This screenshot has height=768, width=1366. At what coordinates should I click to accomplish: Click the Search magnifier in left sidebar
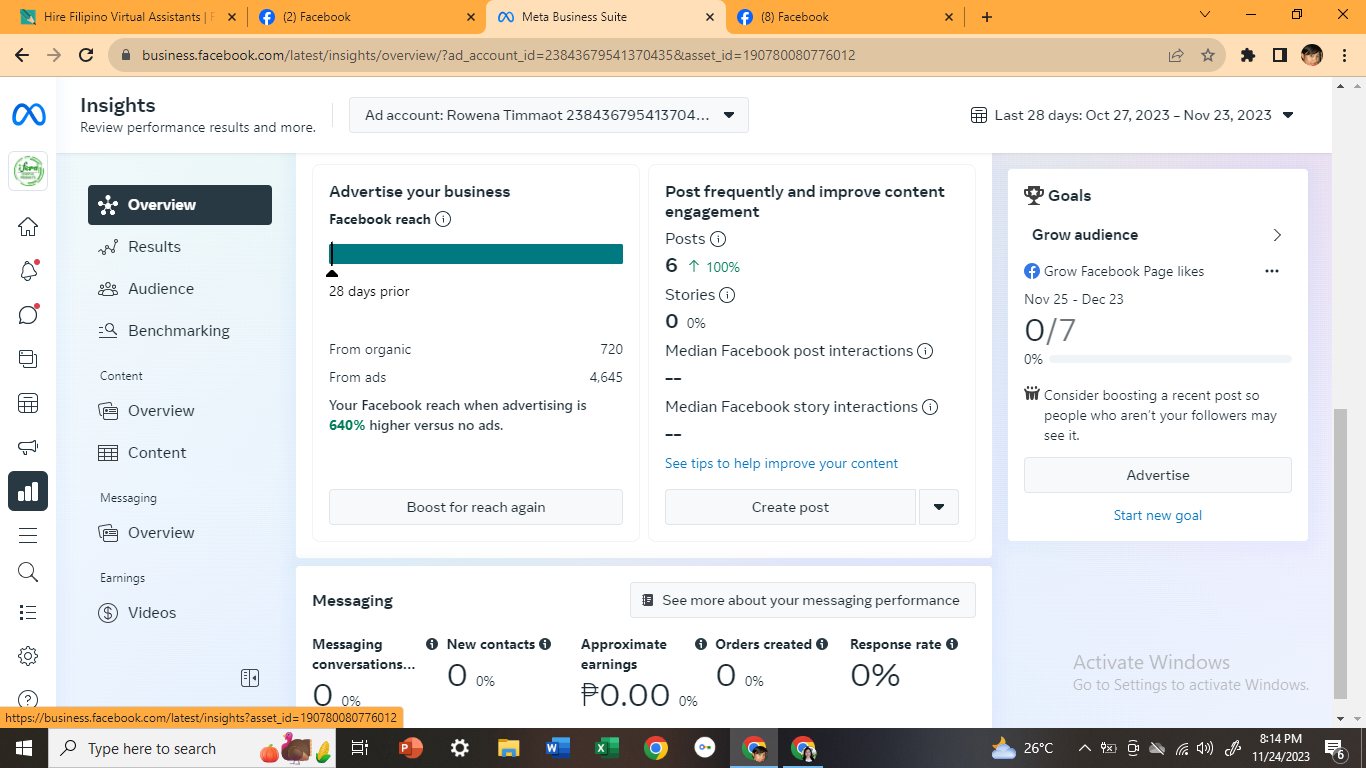[28, 572]
